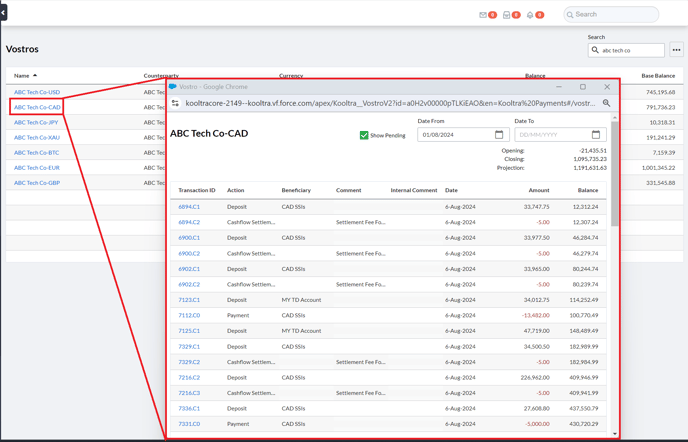688x442 pixels.
Task: Click the Vostros search box with abc tech co
Action: coord(630,50)
